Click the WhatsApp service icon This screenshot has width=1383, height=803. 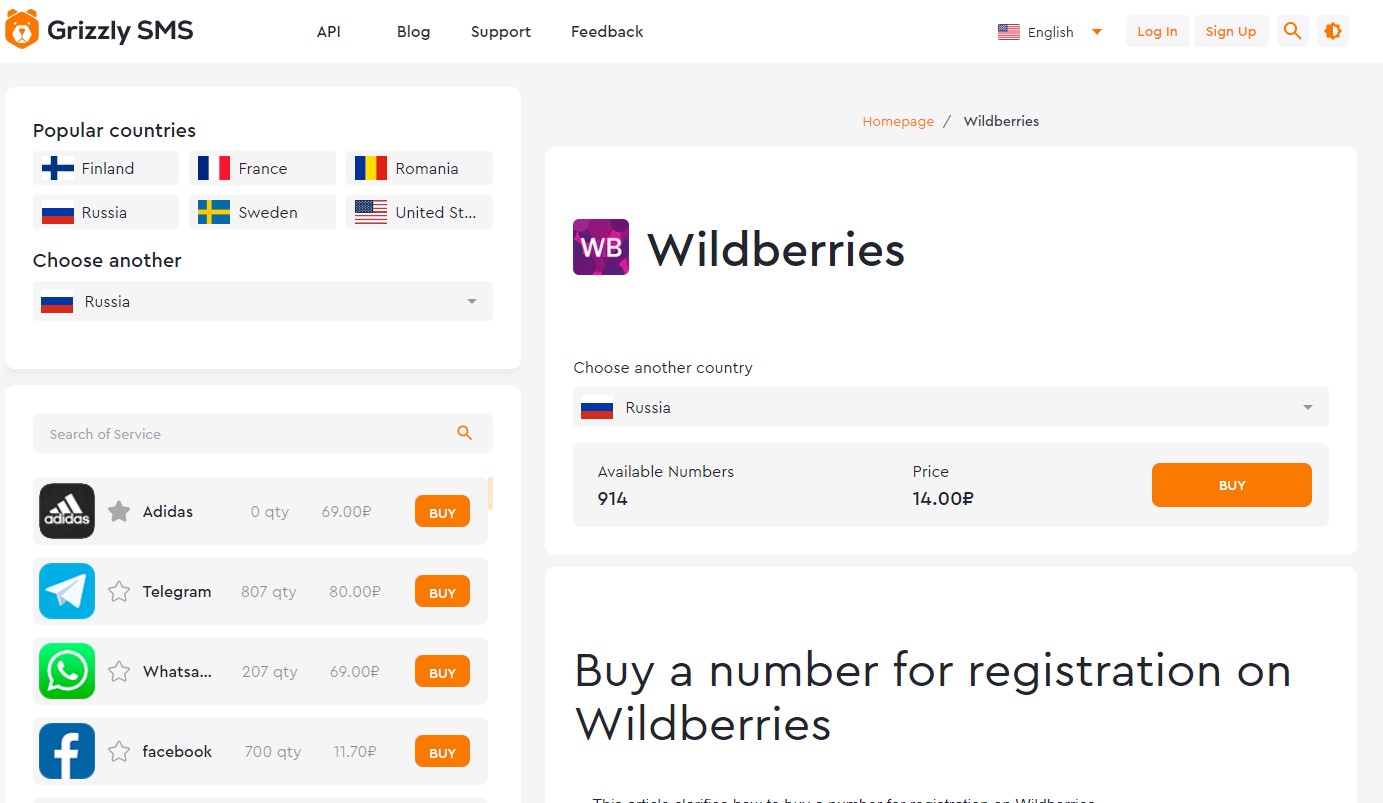pyautogui.click(x=67, y=671)
